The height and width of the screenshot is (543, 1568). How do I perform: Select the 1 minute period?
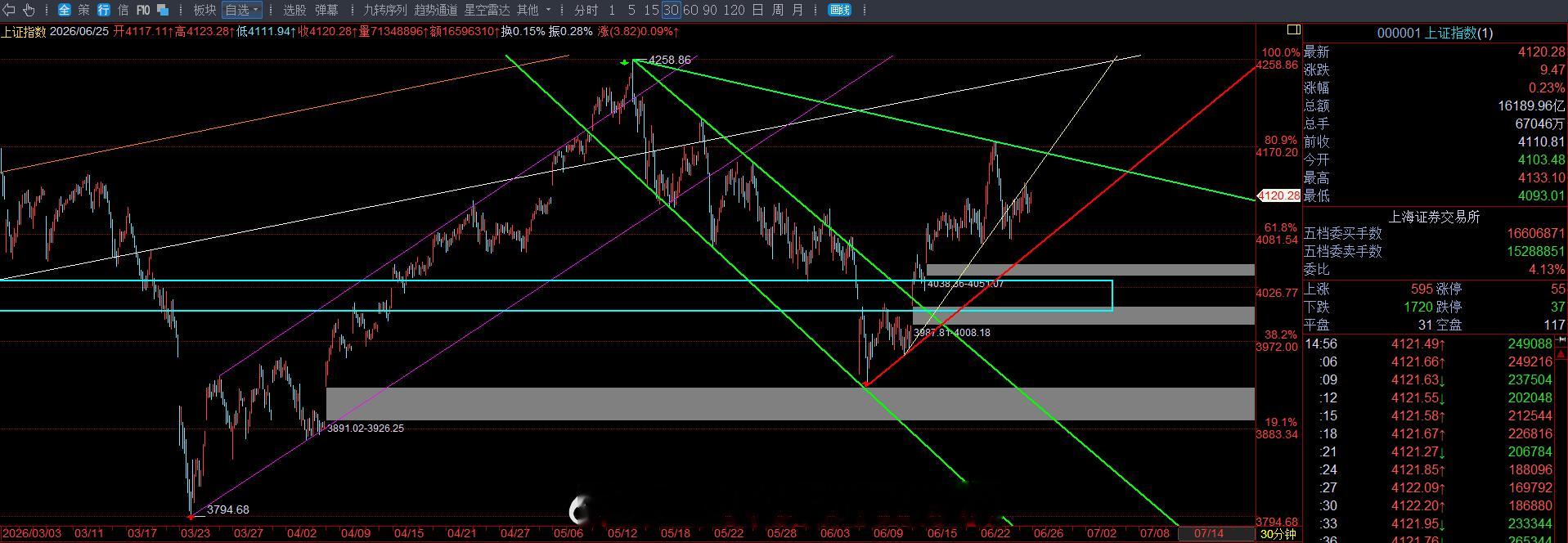click(x=612, y=10)
